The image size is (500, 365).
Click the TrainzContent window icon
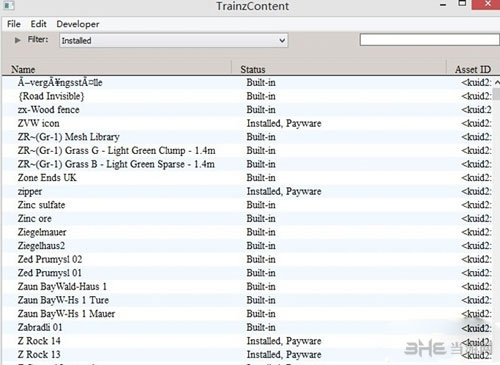tap(9, 5)
